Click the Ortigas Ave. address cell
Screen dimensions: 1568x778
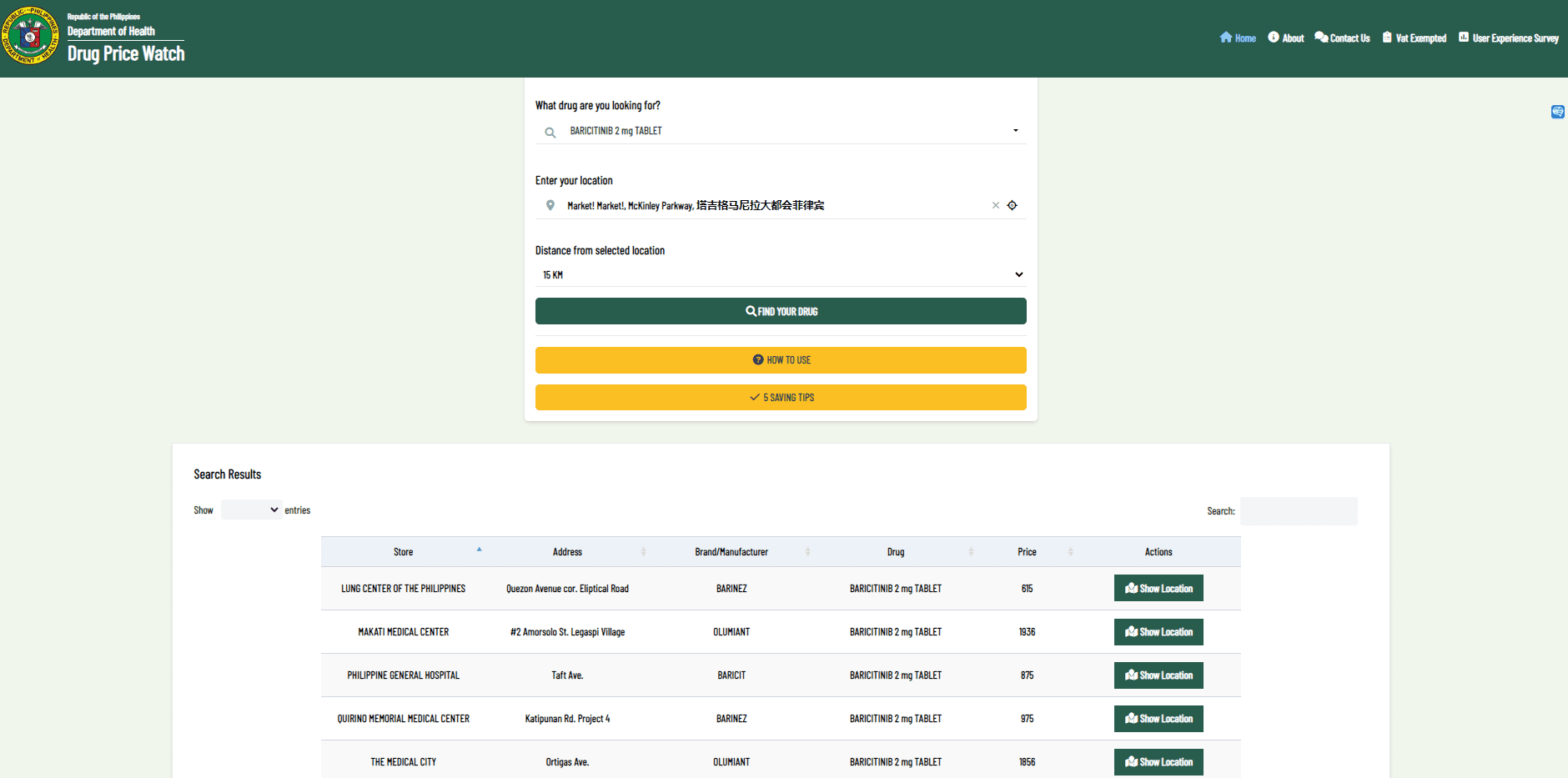click(567, 762)
